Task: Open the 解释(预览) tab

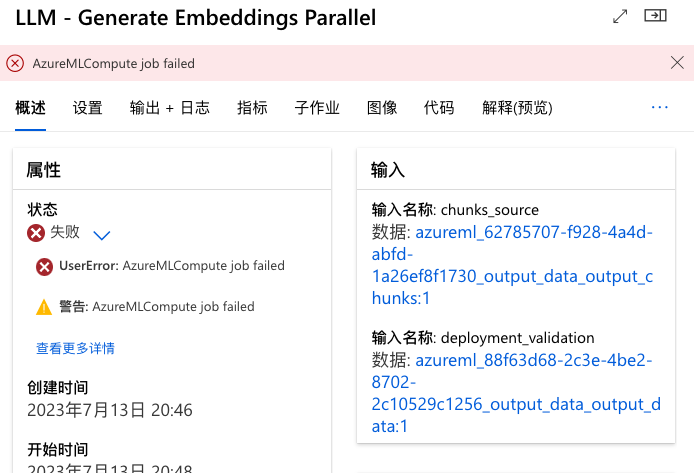Action: [516, 108]
